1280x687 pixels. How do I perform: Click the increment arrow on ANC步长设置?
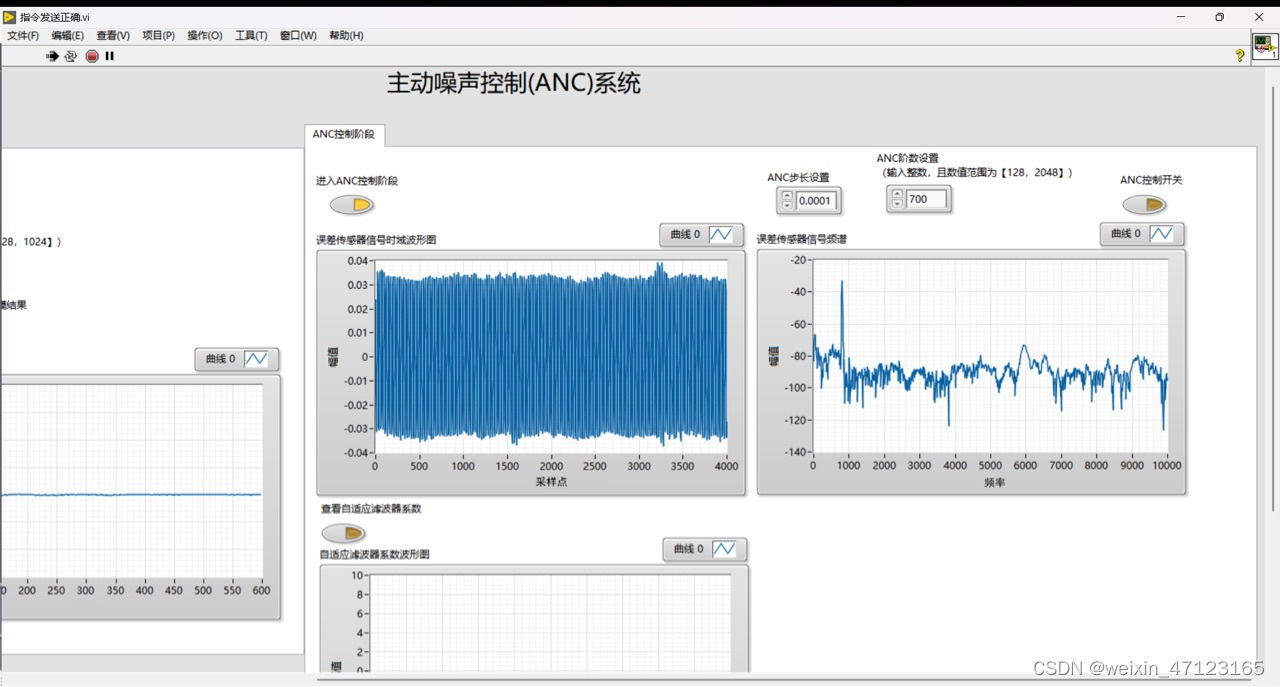[787, 194]
